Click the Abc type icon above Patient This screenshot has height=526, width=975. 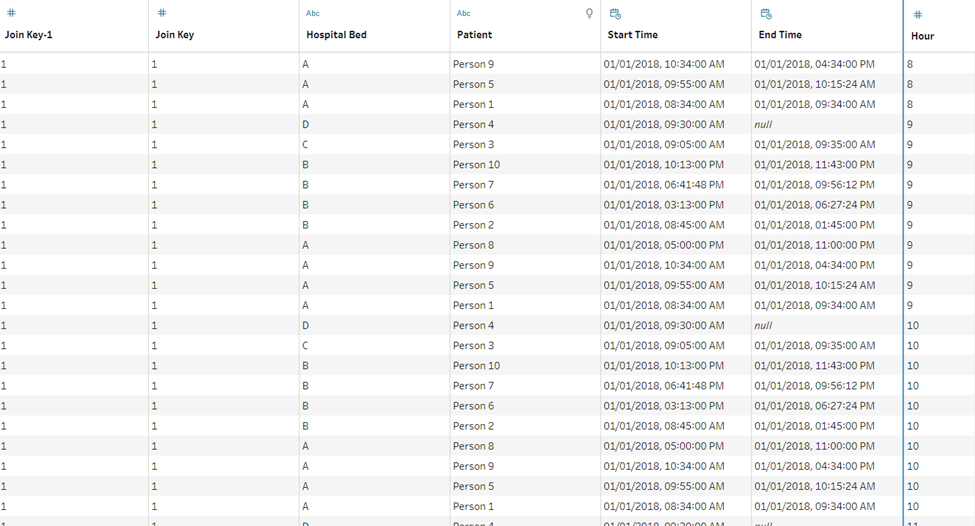click(463, 14)
